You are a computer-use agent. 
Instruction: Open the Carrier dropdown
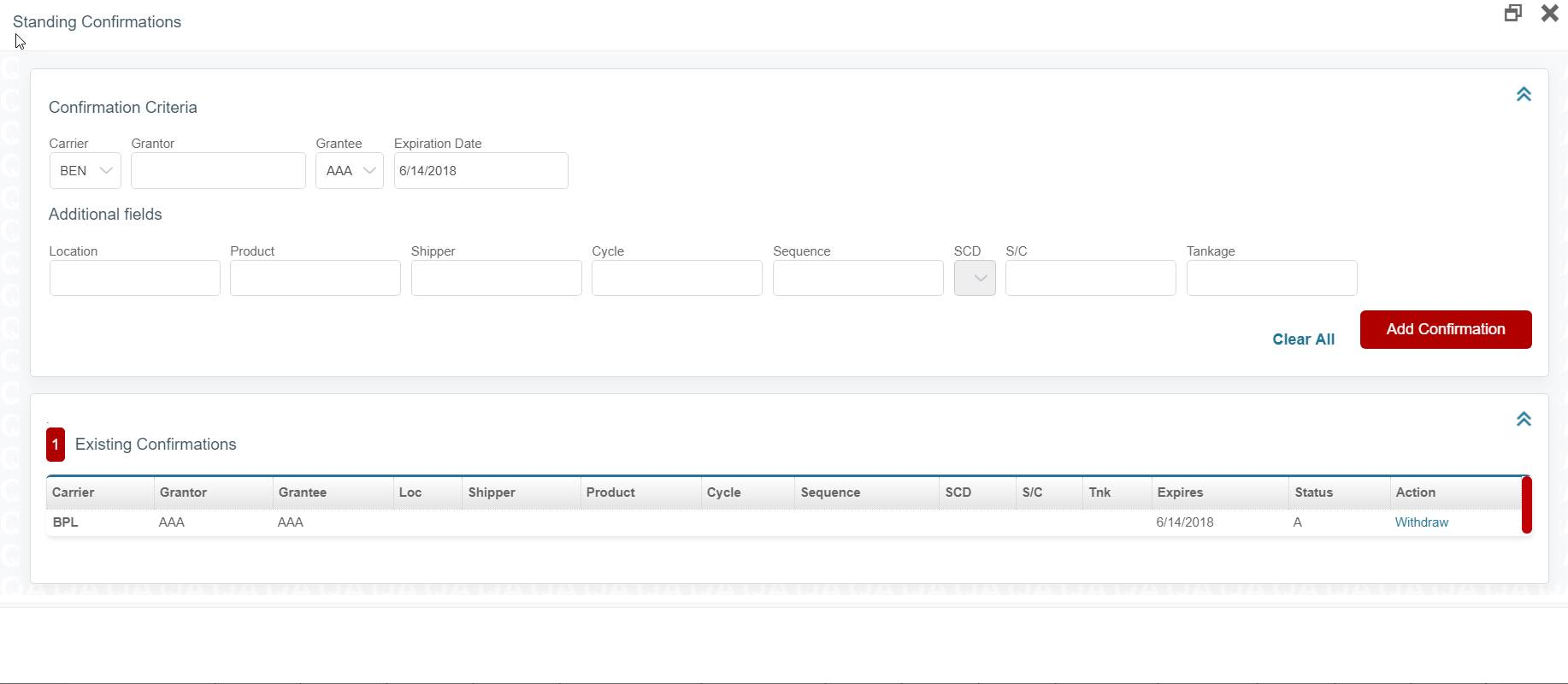point(85,171)
